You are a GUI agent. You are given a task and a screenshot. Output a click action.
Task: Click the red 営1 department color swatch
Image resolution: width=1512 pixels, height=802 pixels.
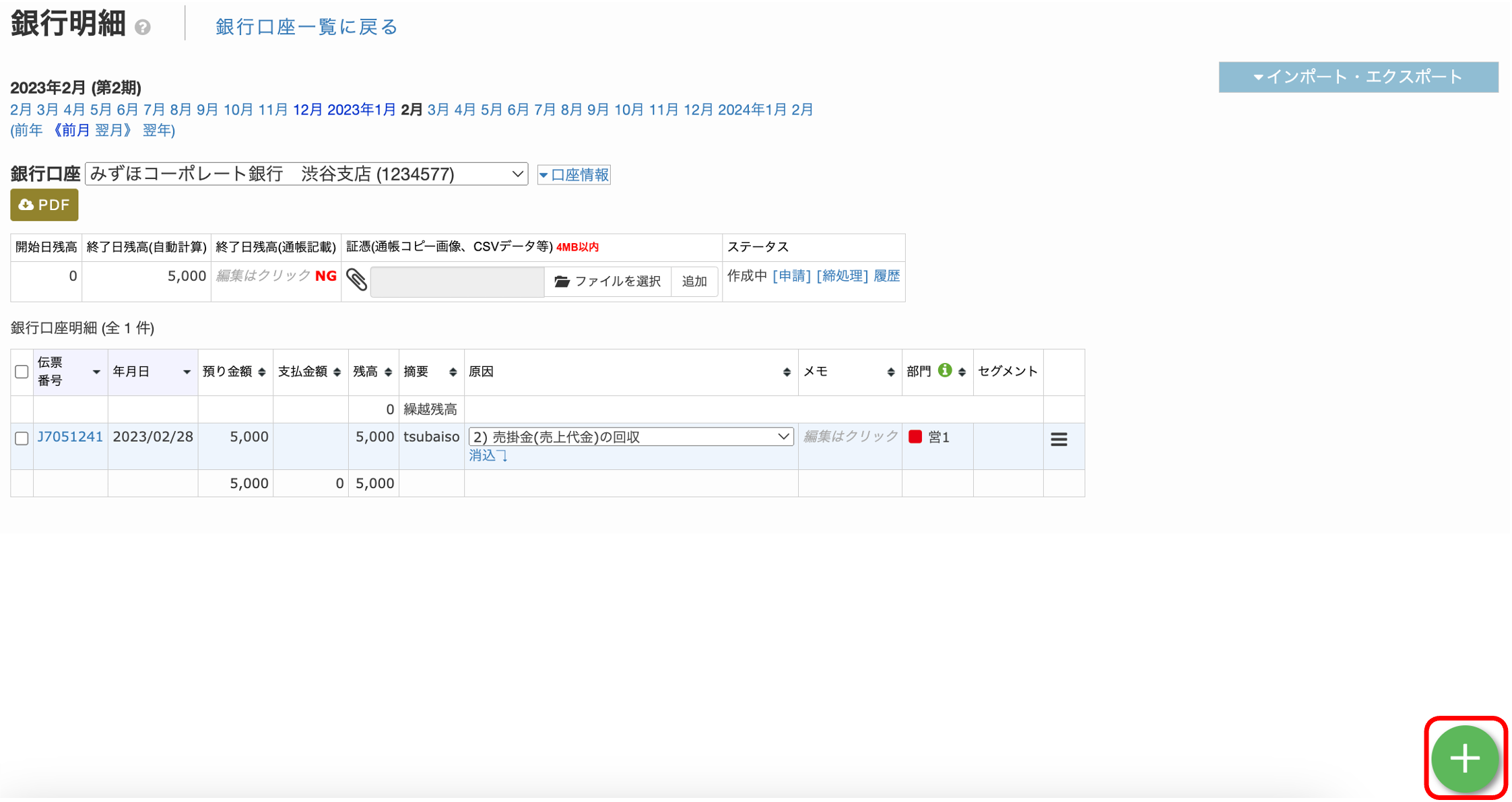click(915, 436)
